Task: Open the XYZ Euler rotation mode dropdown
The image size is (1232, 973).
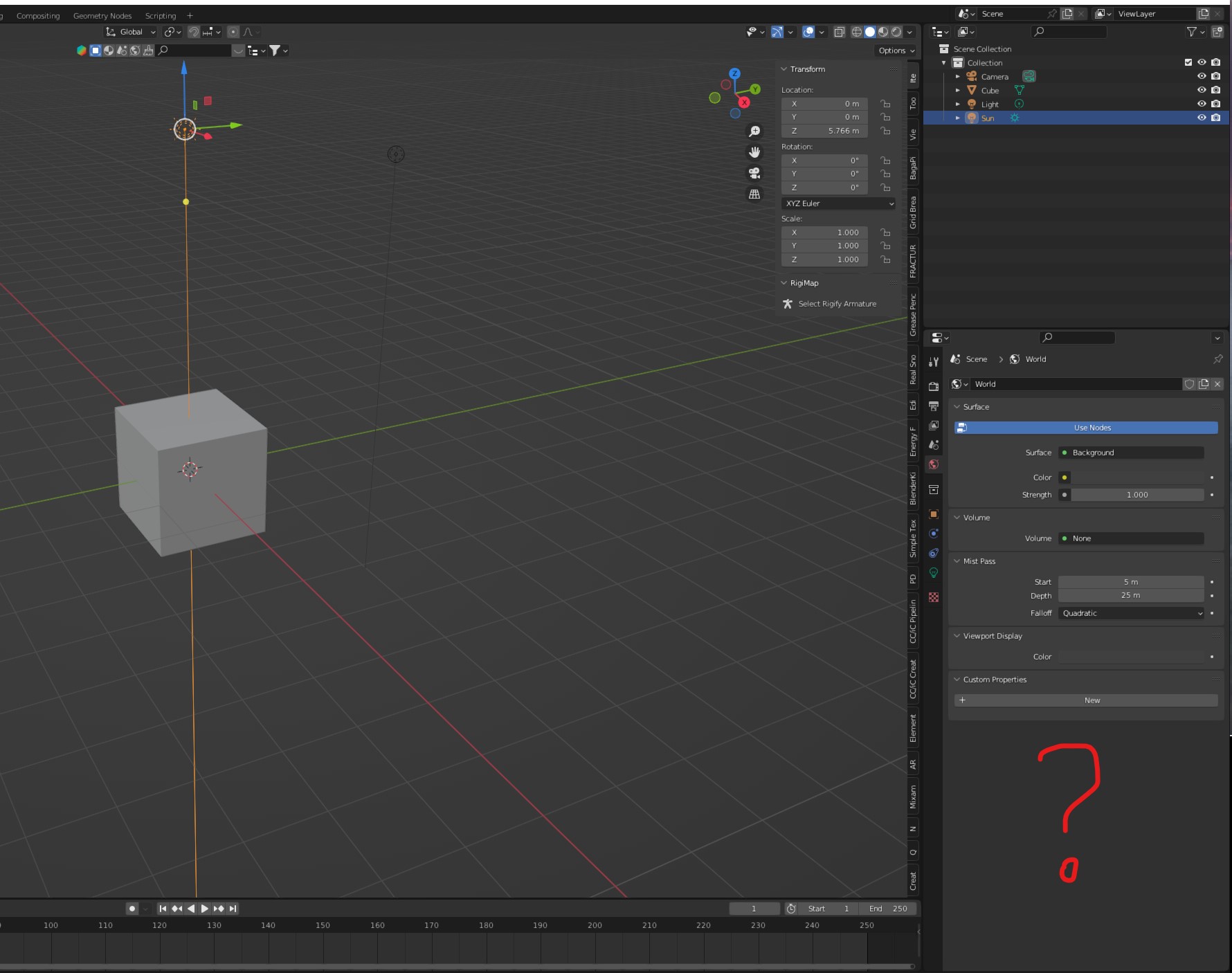Action: pyautogui.click(x=839, y=203)
